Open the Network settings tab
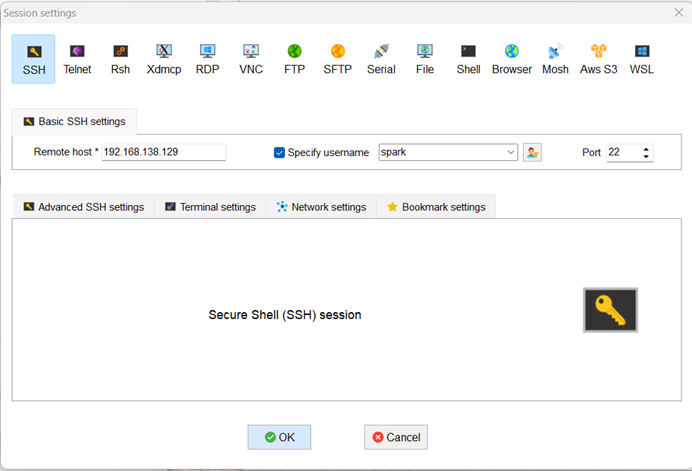This screenshot has width=692, height=471. click(321, 207)
